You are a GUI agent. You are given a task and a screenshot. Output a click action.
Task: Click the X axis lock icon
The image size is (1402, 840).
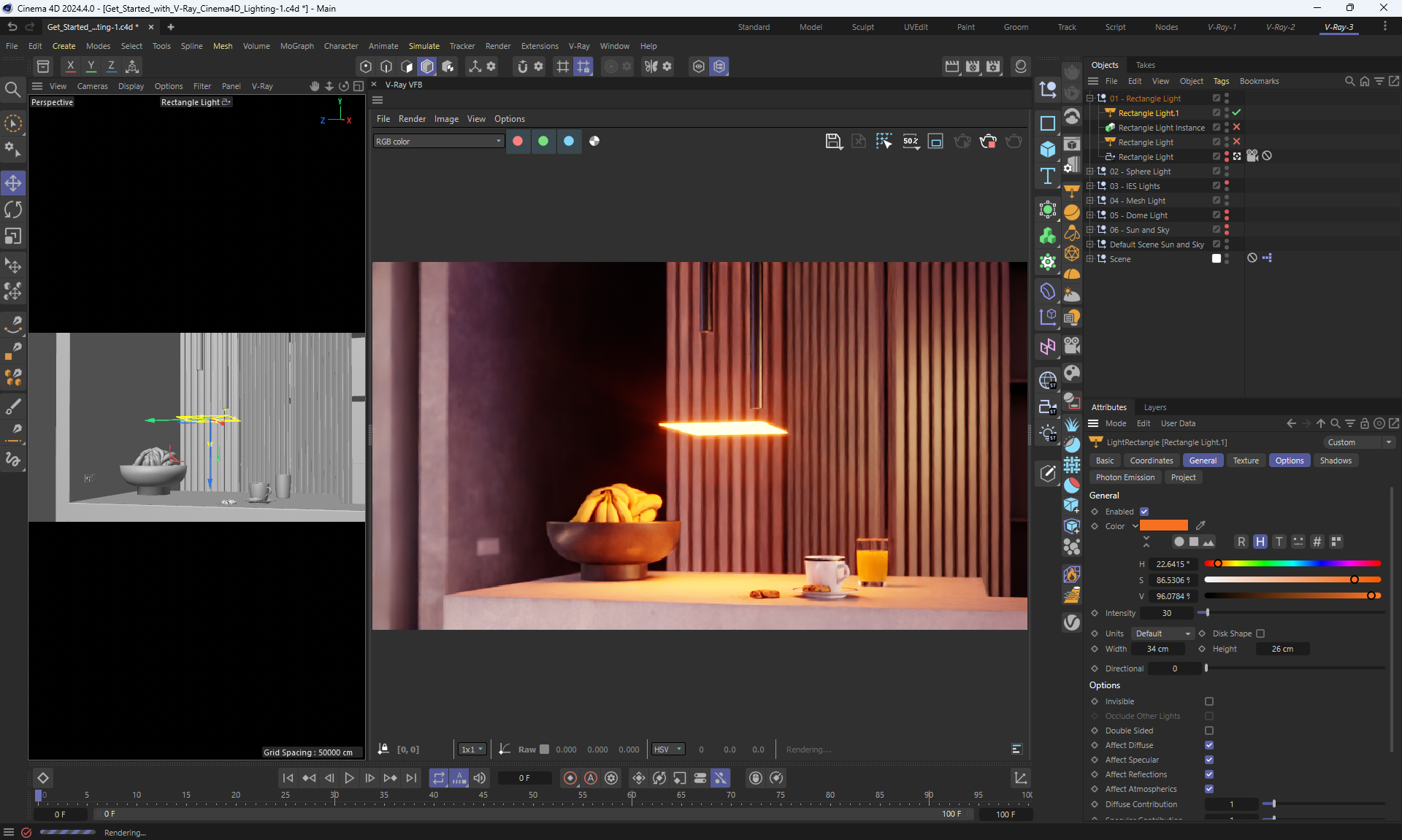(x=70, y=66)
